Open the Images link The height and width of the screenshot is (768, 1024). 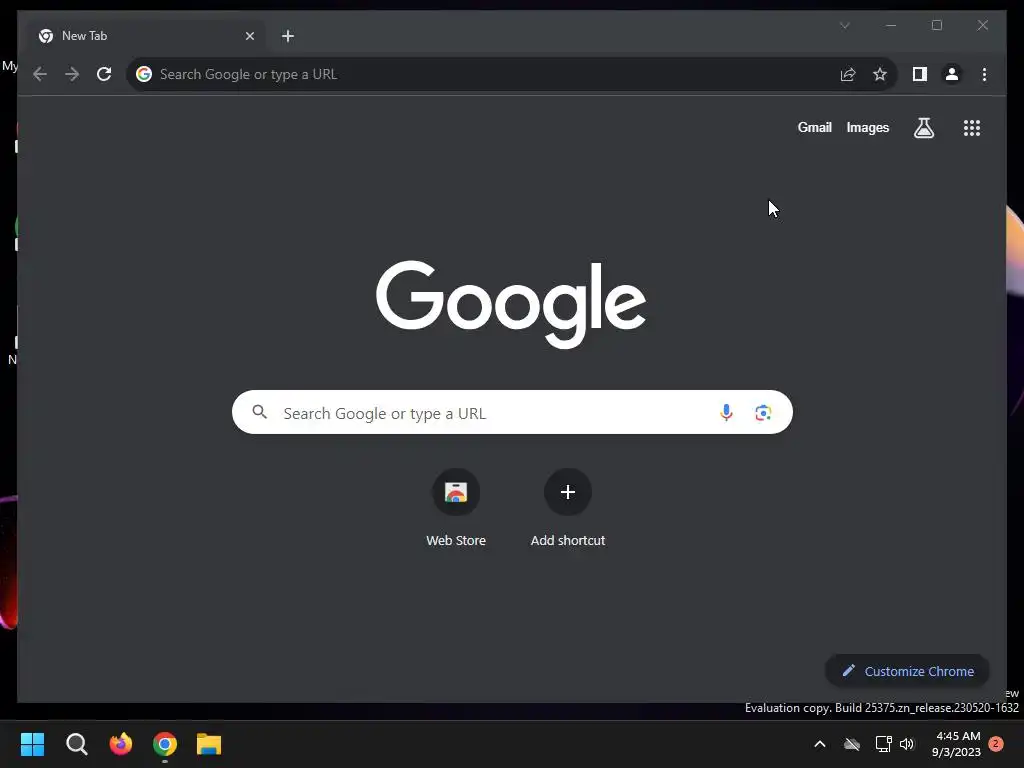pyautogui.click(x=867, y=128)
